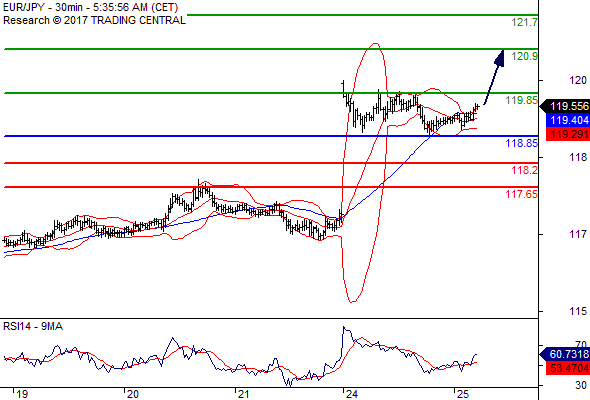The width and height of the screenshot is (590, 400).
Task: Select the red 118.2 support label
Action: point(525,170)
